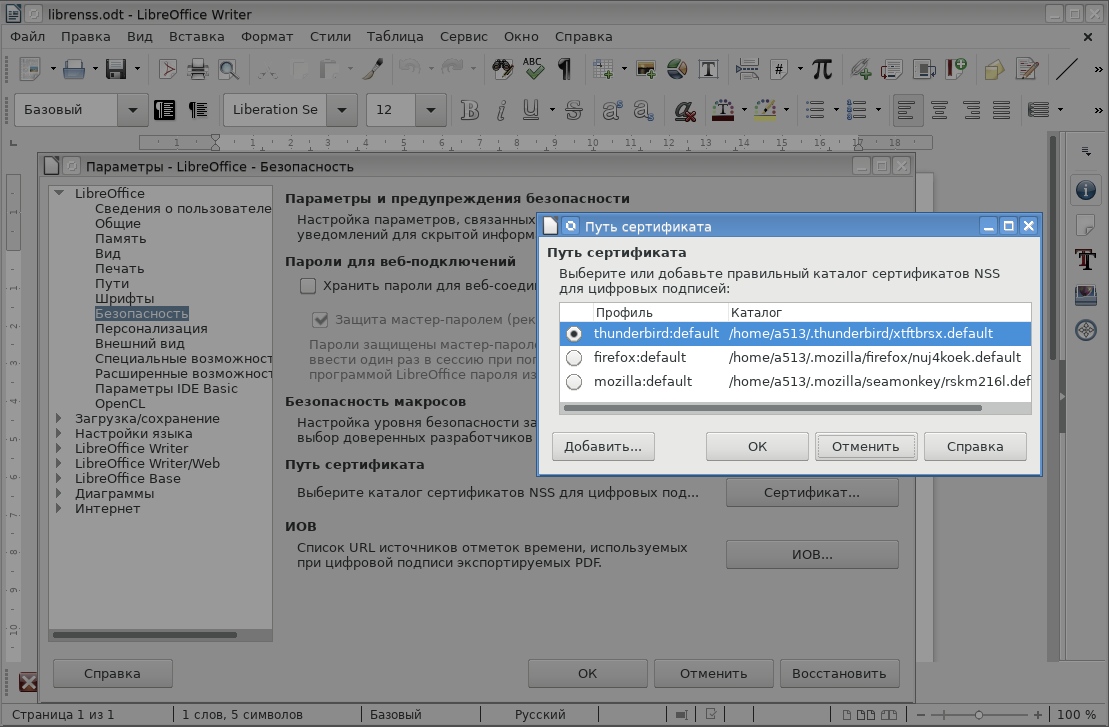Screen dimensions: 1109x727
Task: Click 'Справка' in certificate path dialog
Action: point(975,447)
